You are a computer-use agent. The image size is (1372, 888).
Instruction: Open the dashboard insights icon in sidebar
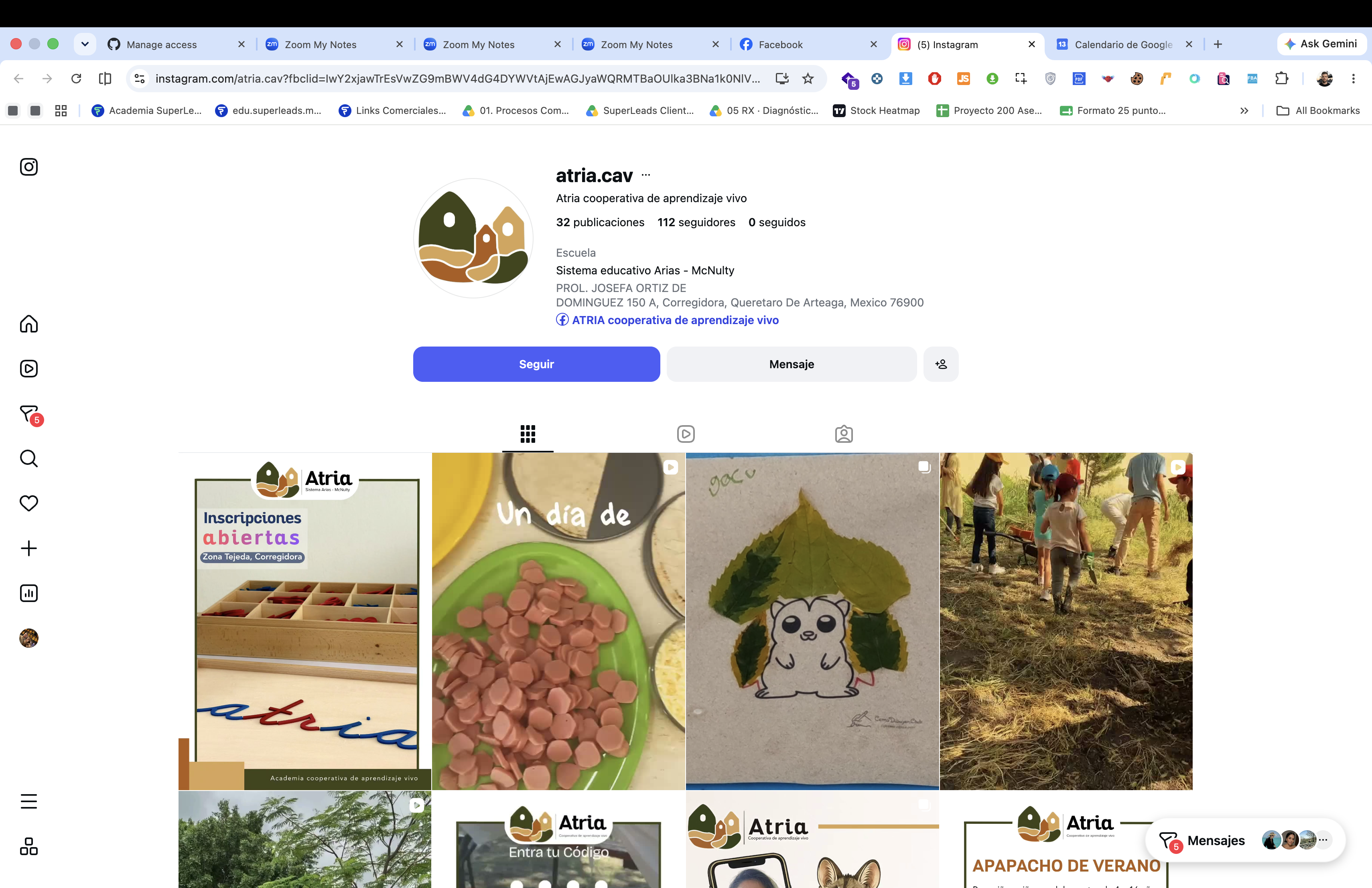point(29,593)
